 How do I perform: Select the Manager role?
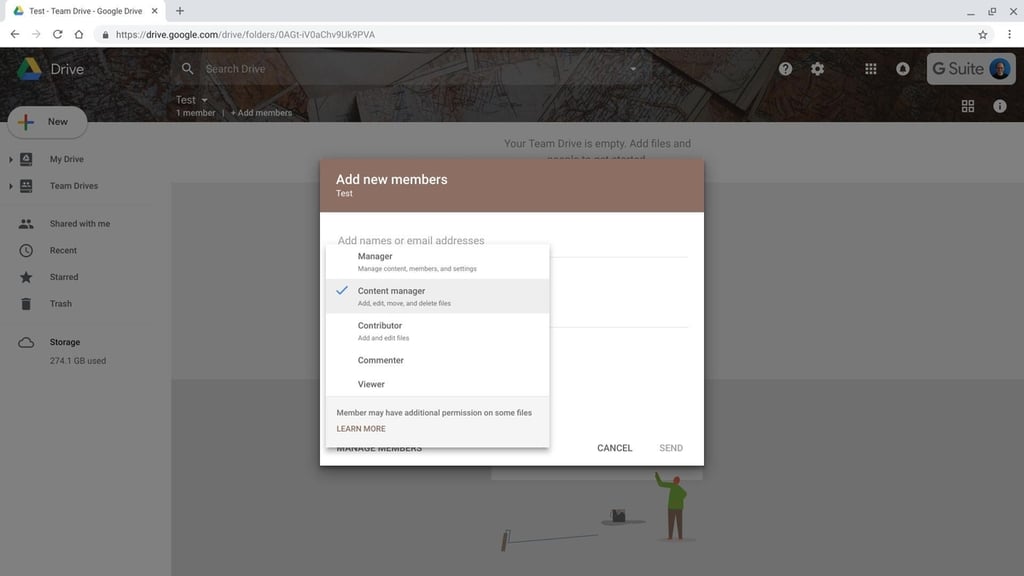pos(438,261)
